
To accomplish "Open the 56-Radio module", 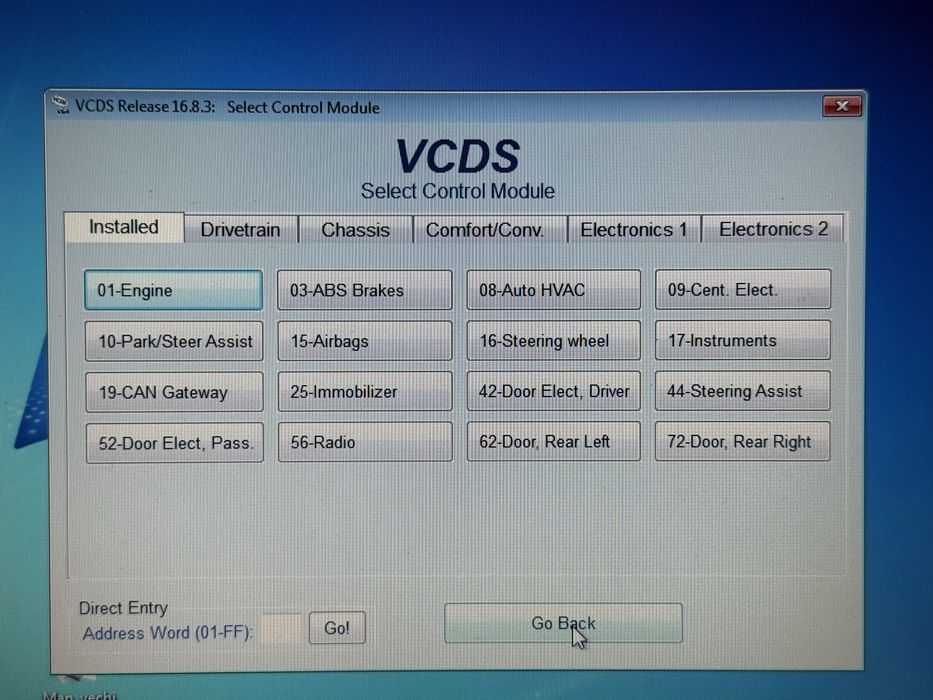I will coord(365,442).
